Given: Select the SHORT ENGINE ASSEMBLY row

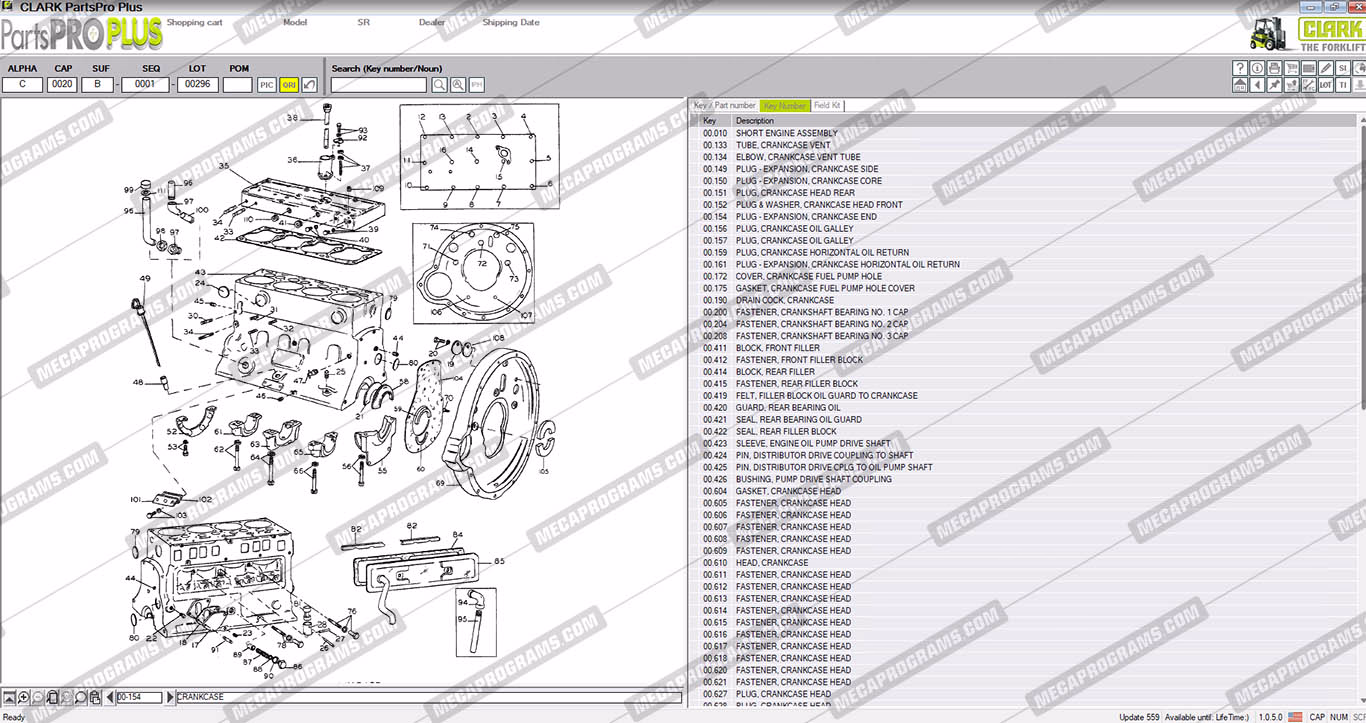Looking at the screenshot, I should 1024,133.
